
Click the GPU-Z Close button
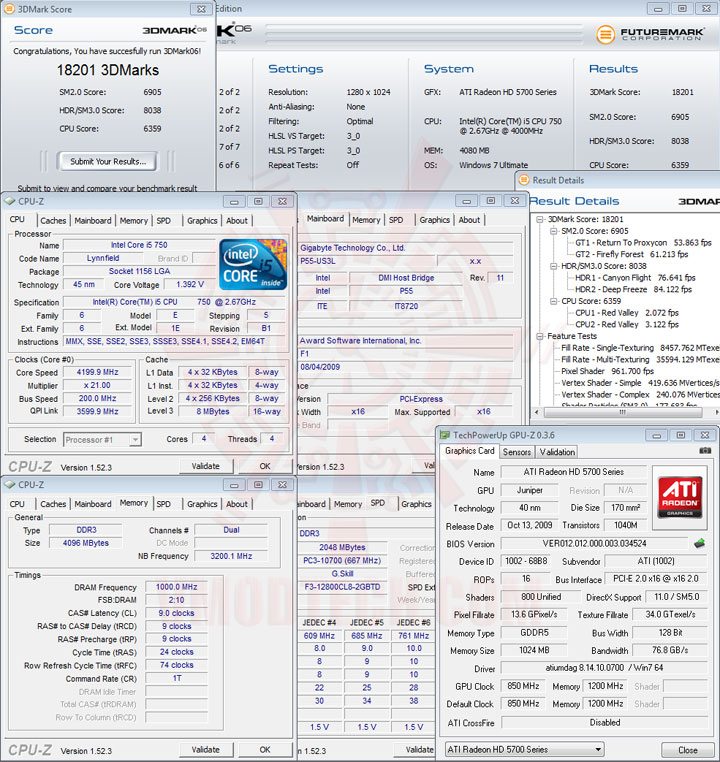pyautogui.click(x=688, y=750)
